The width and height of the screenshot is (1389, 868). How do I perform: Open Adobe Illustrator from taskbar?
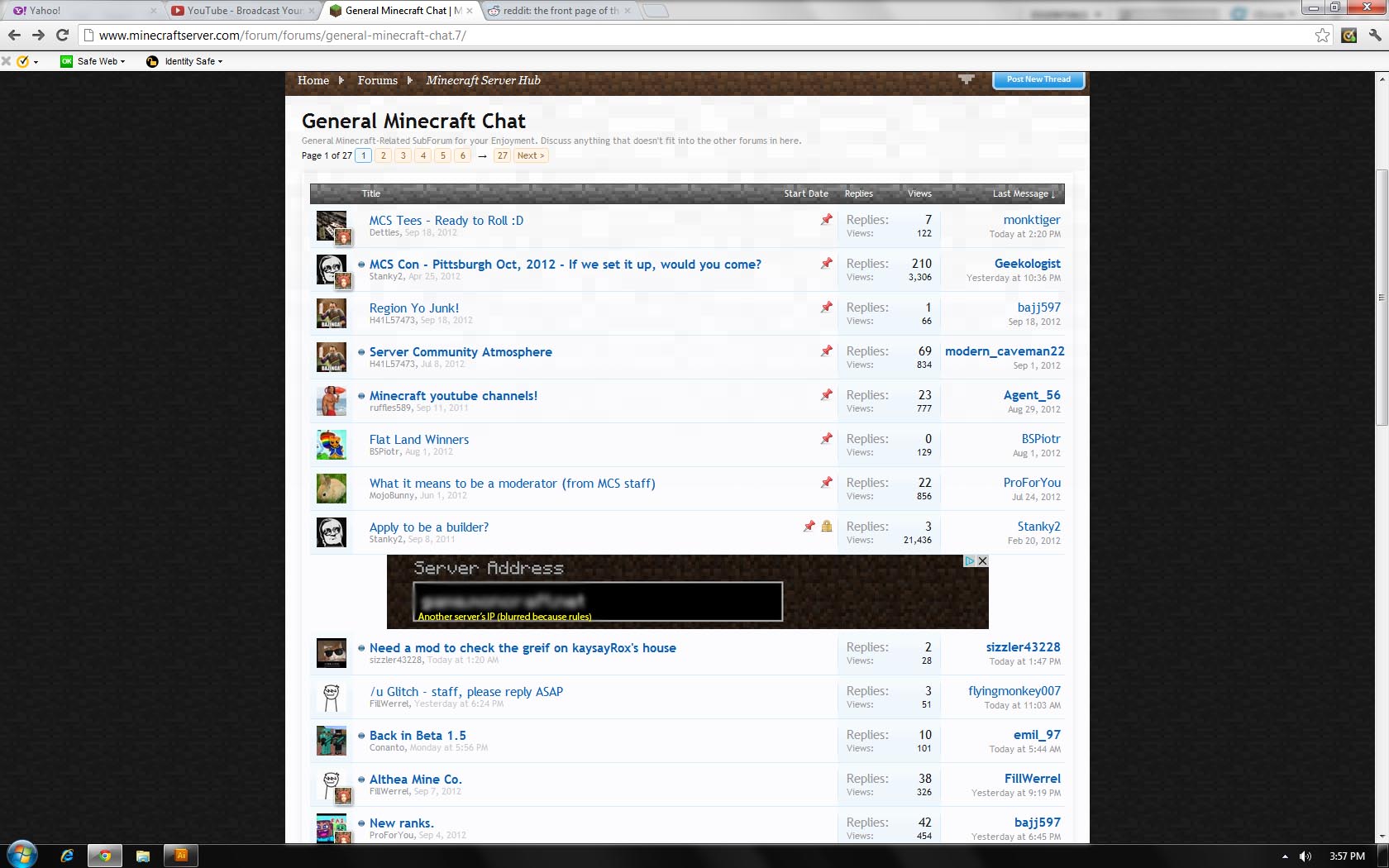pos(181,856)
